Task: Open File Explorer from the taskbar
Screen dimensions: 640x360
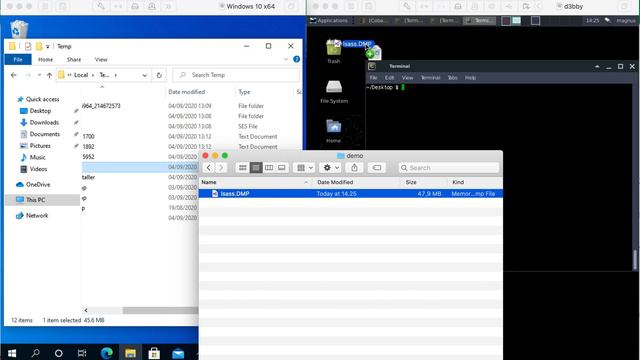Action: click(130, 353)
